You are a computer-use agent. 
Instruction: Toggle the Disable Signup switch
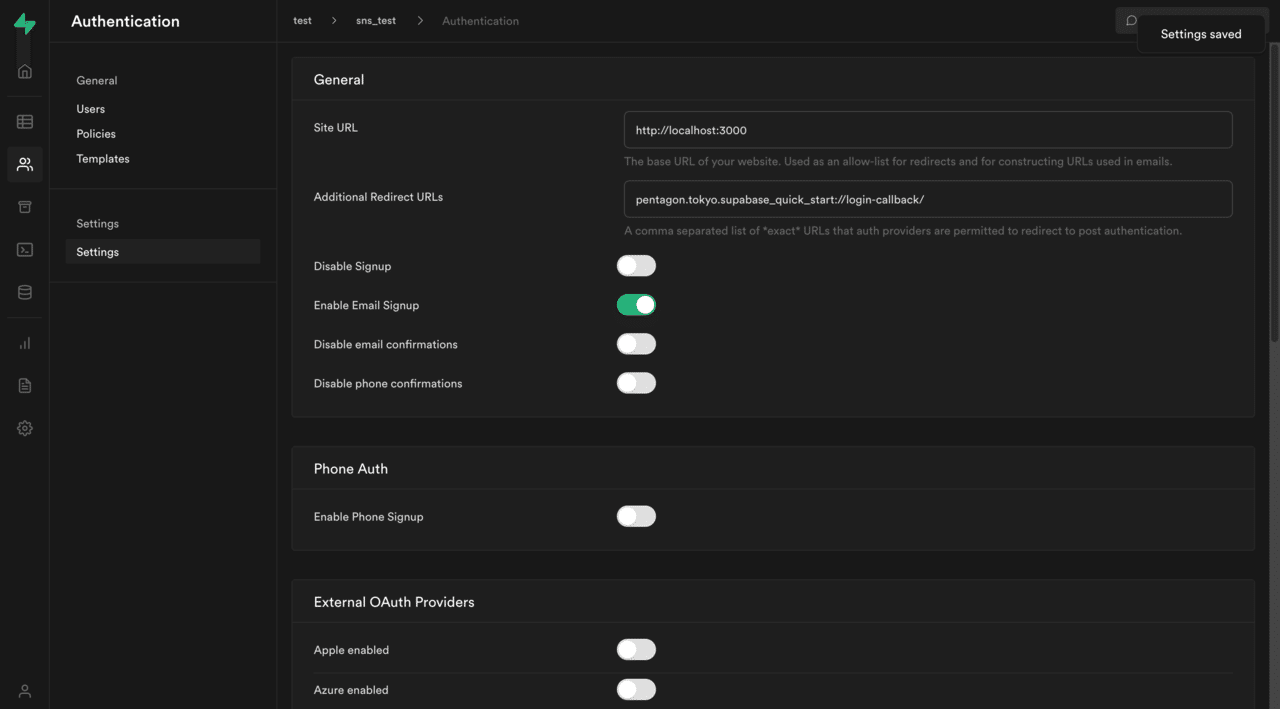click(636, 266)
